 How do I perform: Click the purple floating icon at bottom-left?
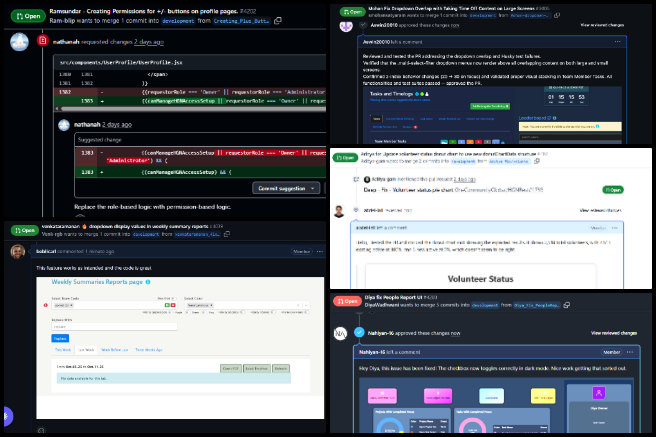[x=6, y=415]
